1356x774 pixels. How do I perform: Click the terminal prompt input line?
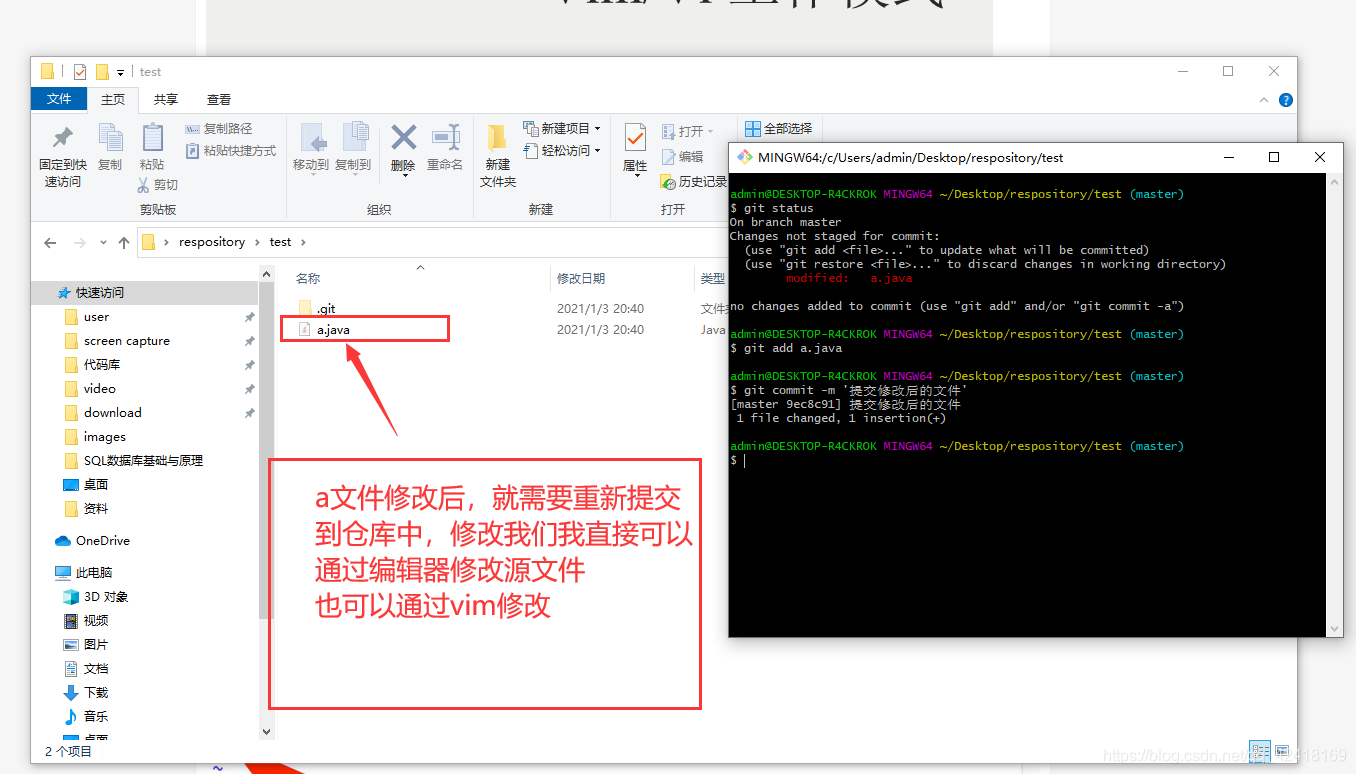[1027, 460]
